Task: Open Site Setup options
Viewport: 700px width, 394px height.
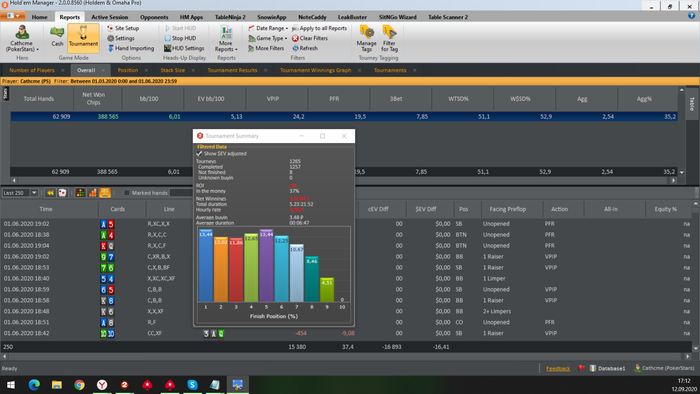Action: pos(123,28)
